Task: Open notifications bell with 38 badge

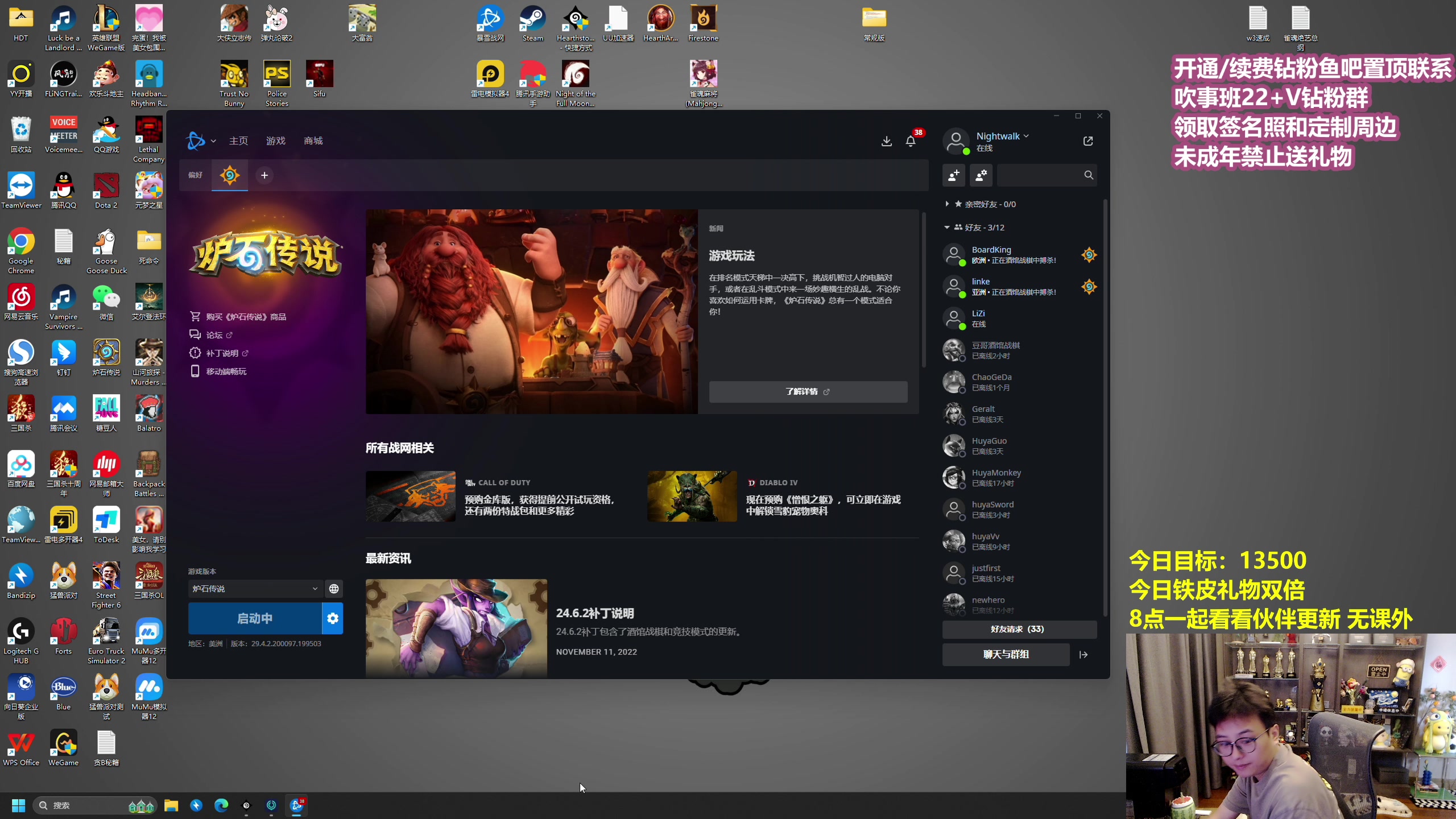Action: tap(911, 141)
